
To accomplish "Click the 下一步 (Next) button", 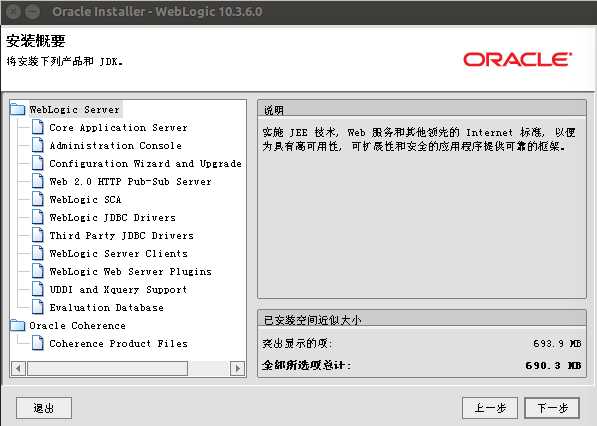I will [552, 408].
